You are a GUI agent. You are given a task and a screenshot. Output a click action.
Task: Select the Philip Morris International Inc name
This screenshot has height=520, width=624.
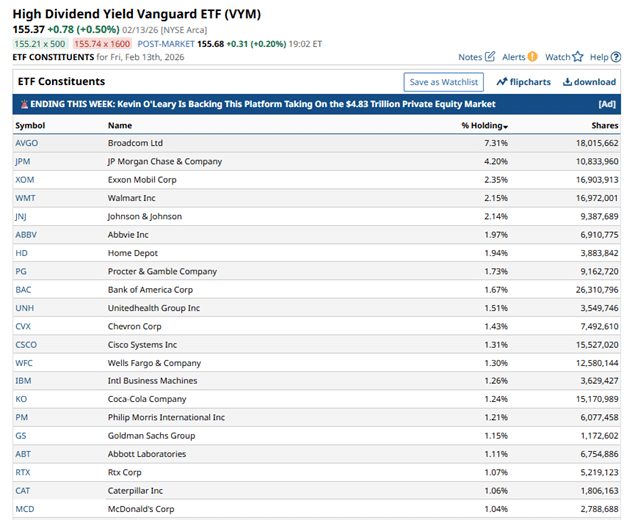pyautogui.click(x=166, y=417)
